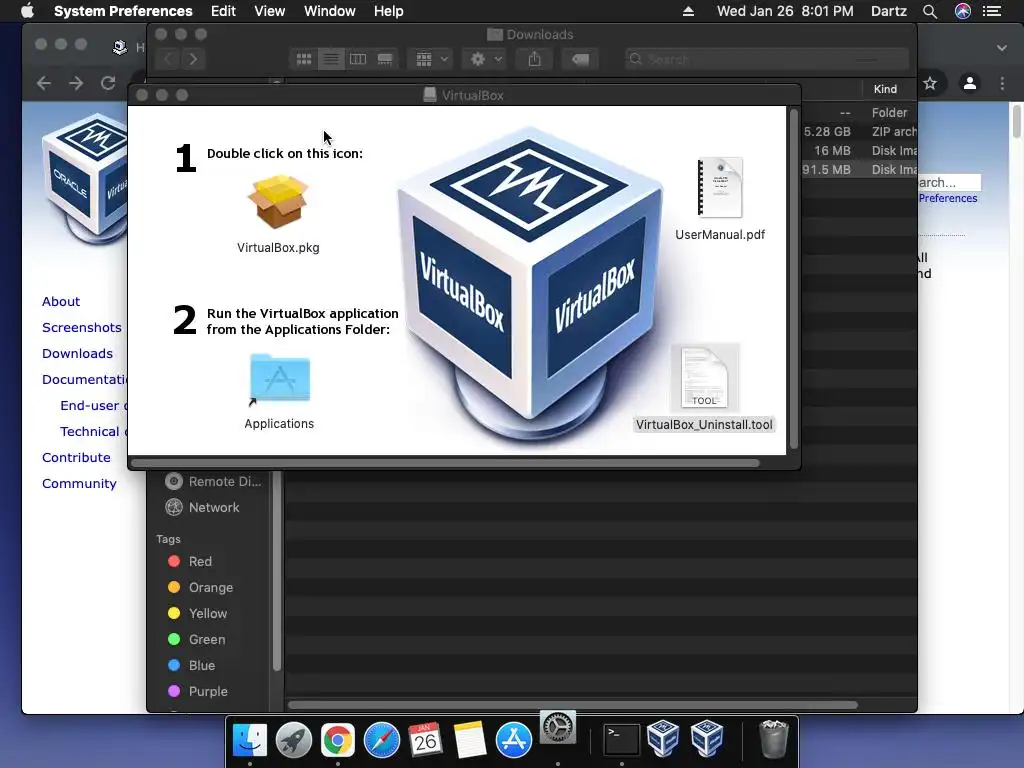
Task: Open the System Preferences menu
Action: (x=123, y=11)
